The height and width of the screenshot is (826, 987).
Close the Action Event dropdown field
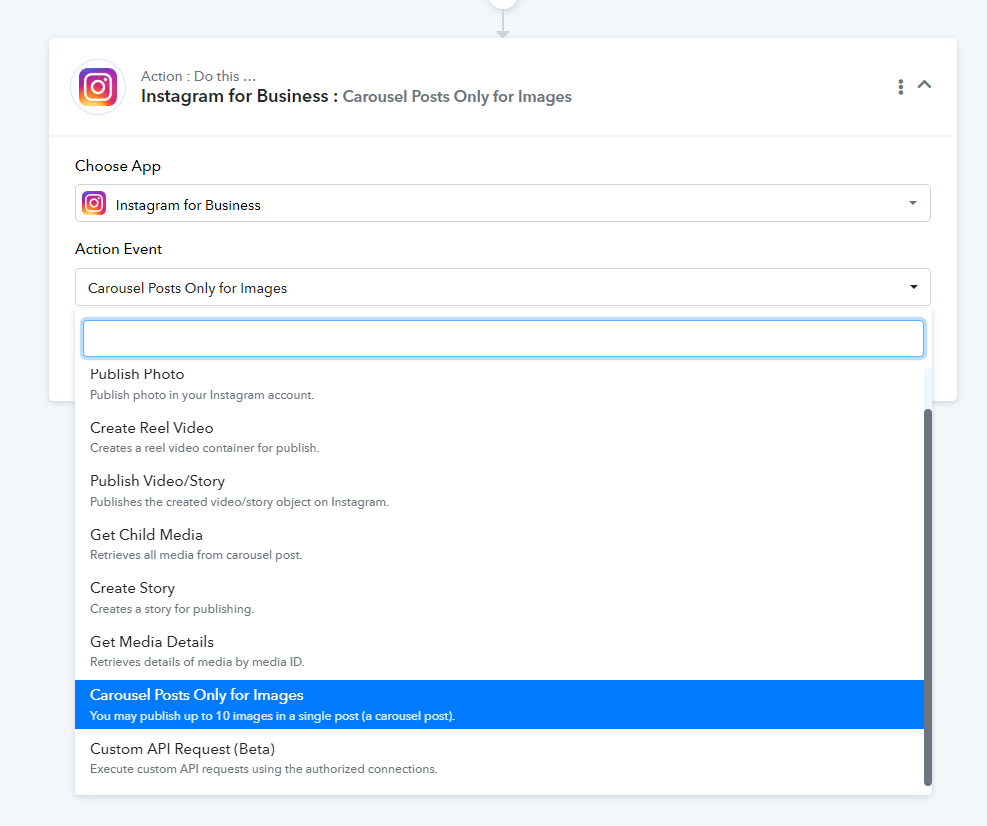click(502, 287)
